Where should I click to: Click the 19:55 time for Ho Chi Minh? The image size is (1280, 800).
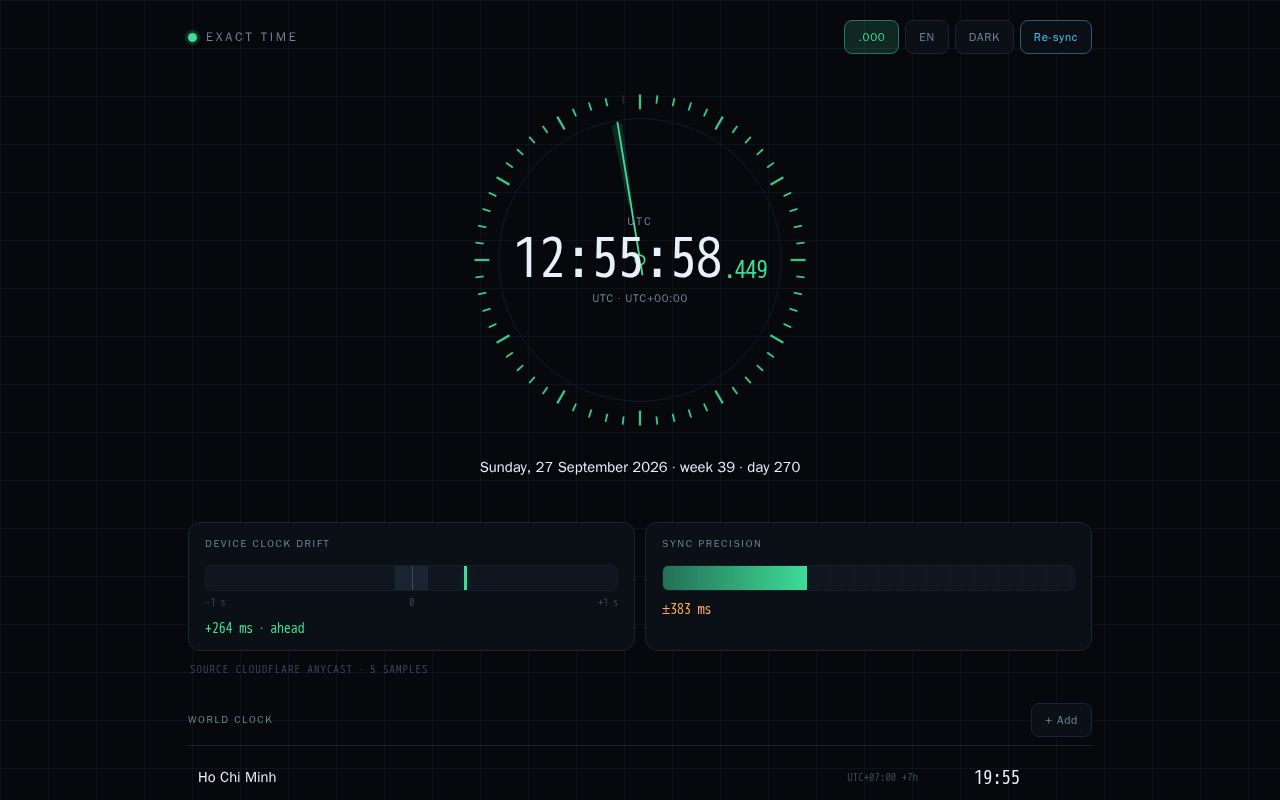click(x=997, y=777)
